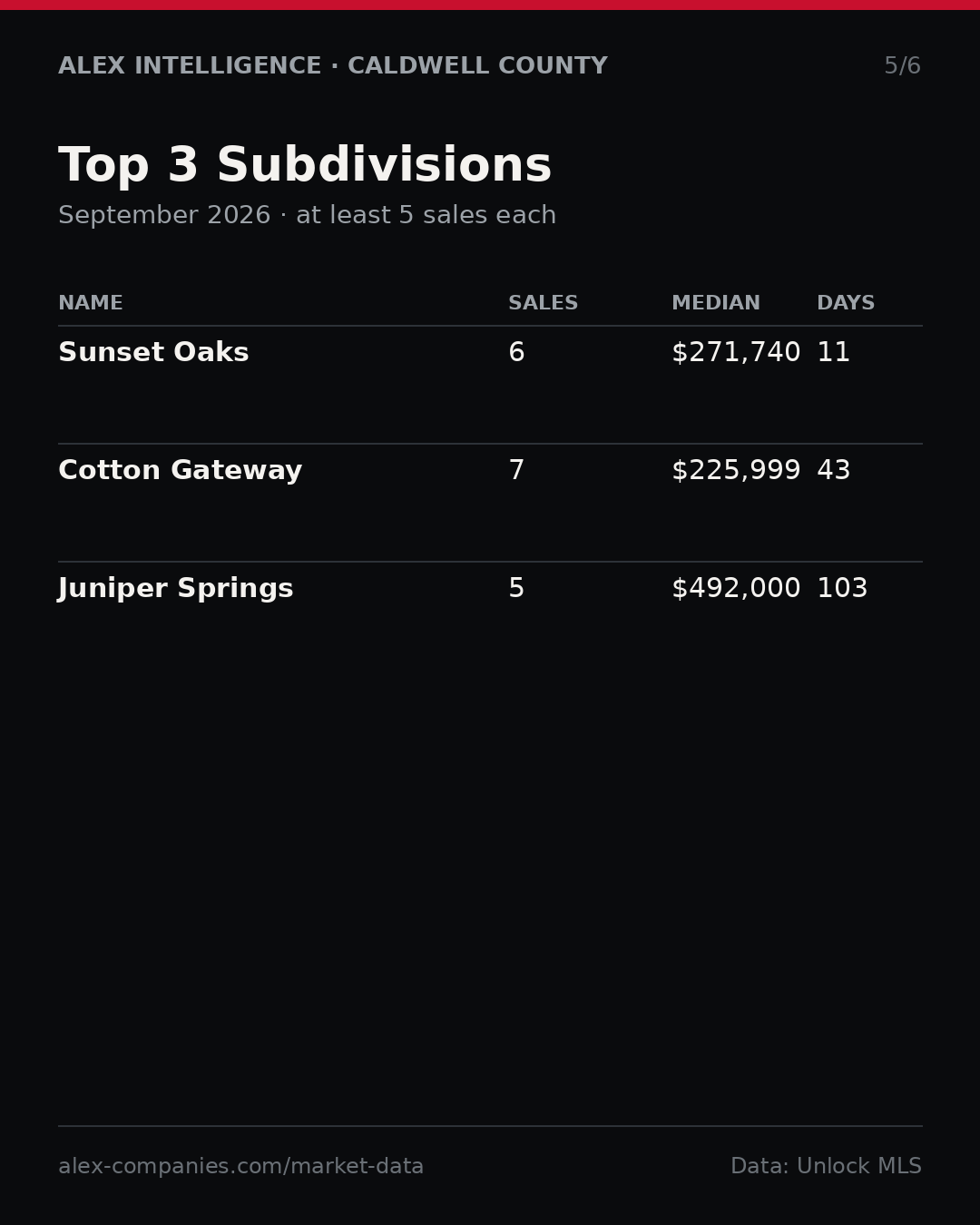Click the red accent bar at top
The height and width of the screenshot is (1225, 980).
click(x=490, y=5)
